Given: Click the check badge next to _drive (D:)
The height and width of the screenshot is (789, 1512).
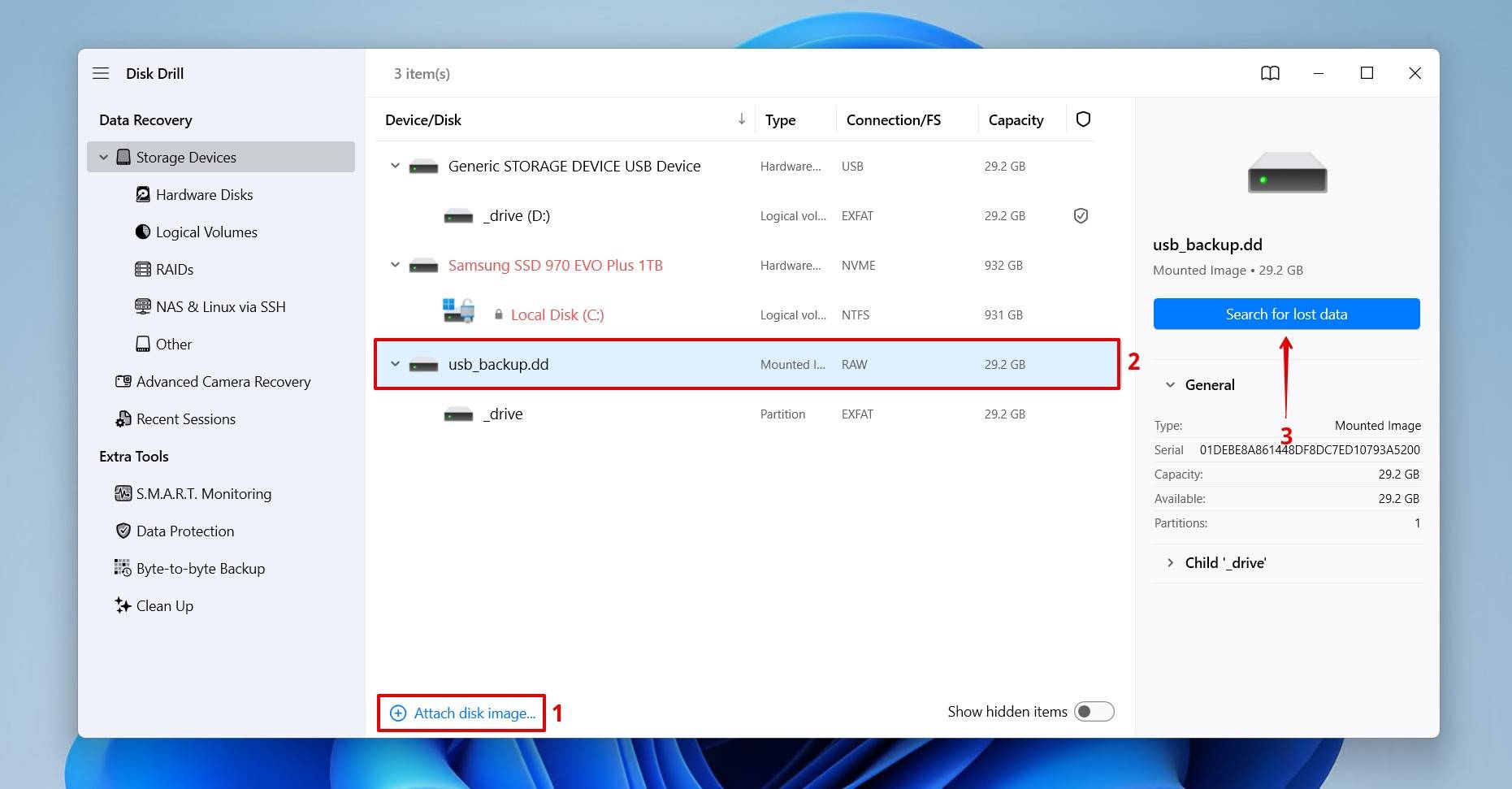Looking at the screenshot, I should (x=1081, y=215).
